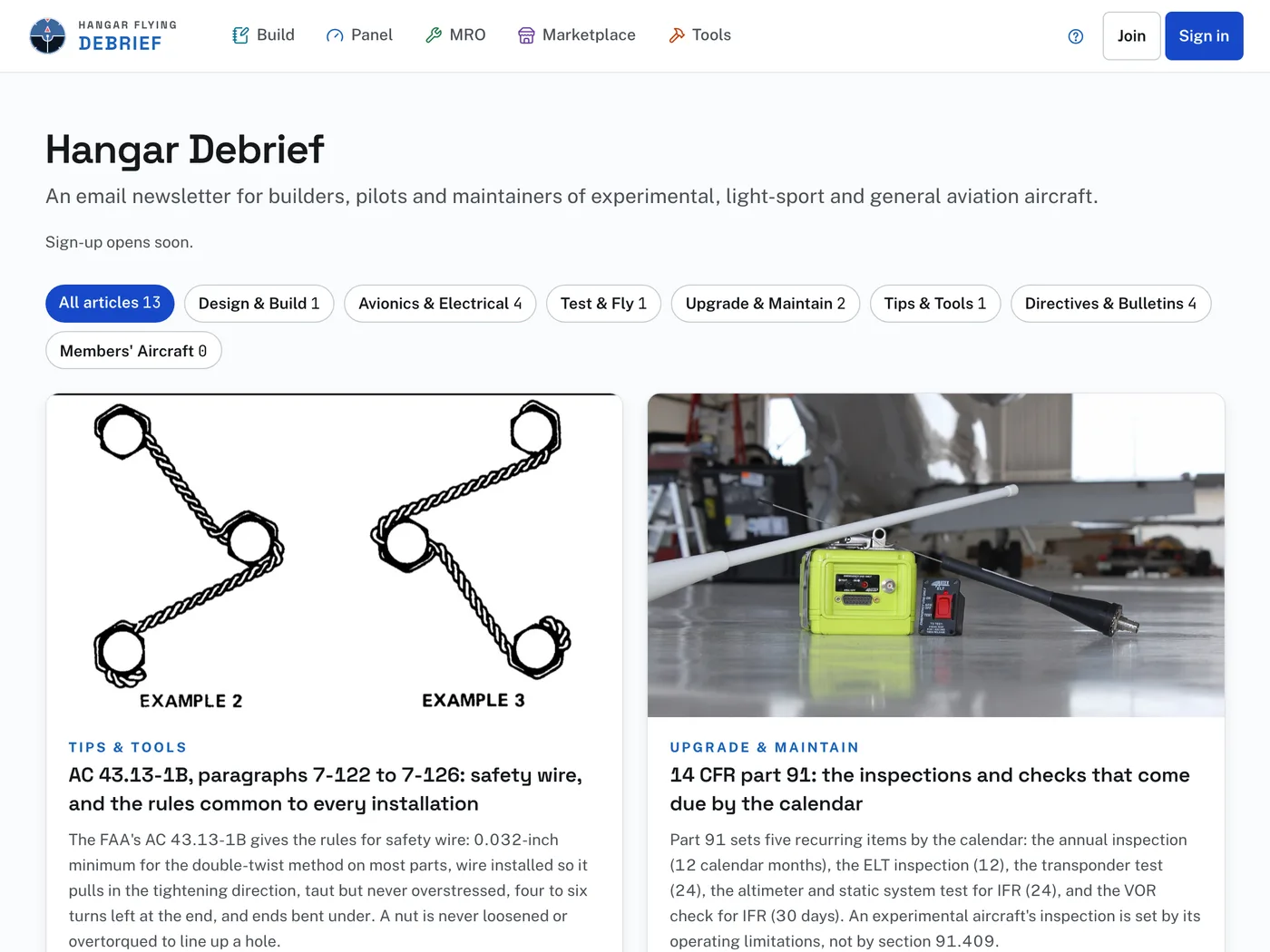
Task: Open the AC 43.13-1B safety wire article
Action: pos(326,789)
